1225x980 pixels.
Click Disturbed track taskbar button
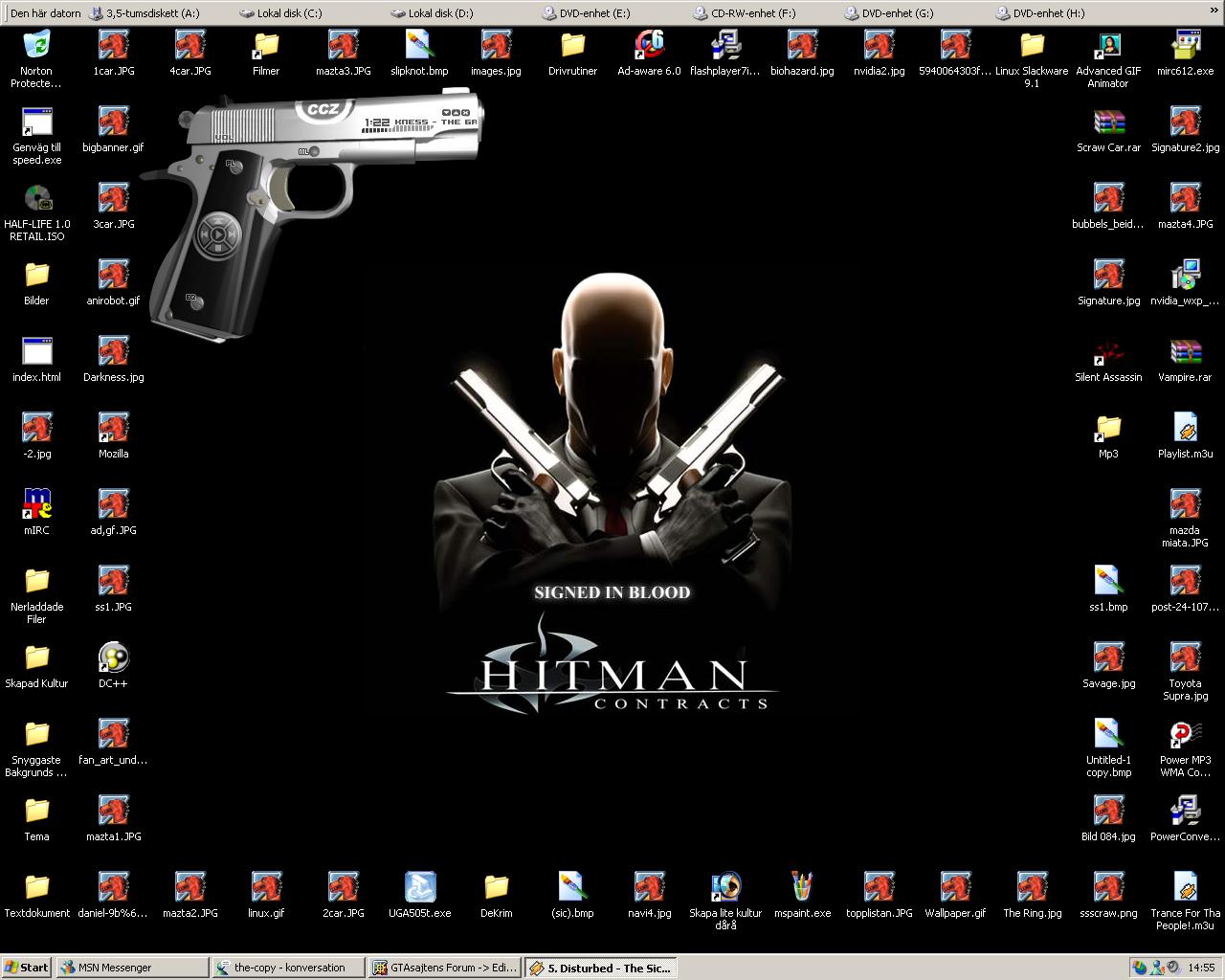coord(601,968)
